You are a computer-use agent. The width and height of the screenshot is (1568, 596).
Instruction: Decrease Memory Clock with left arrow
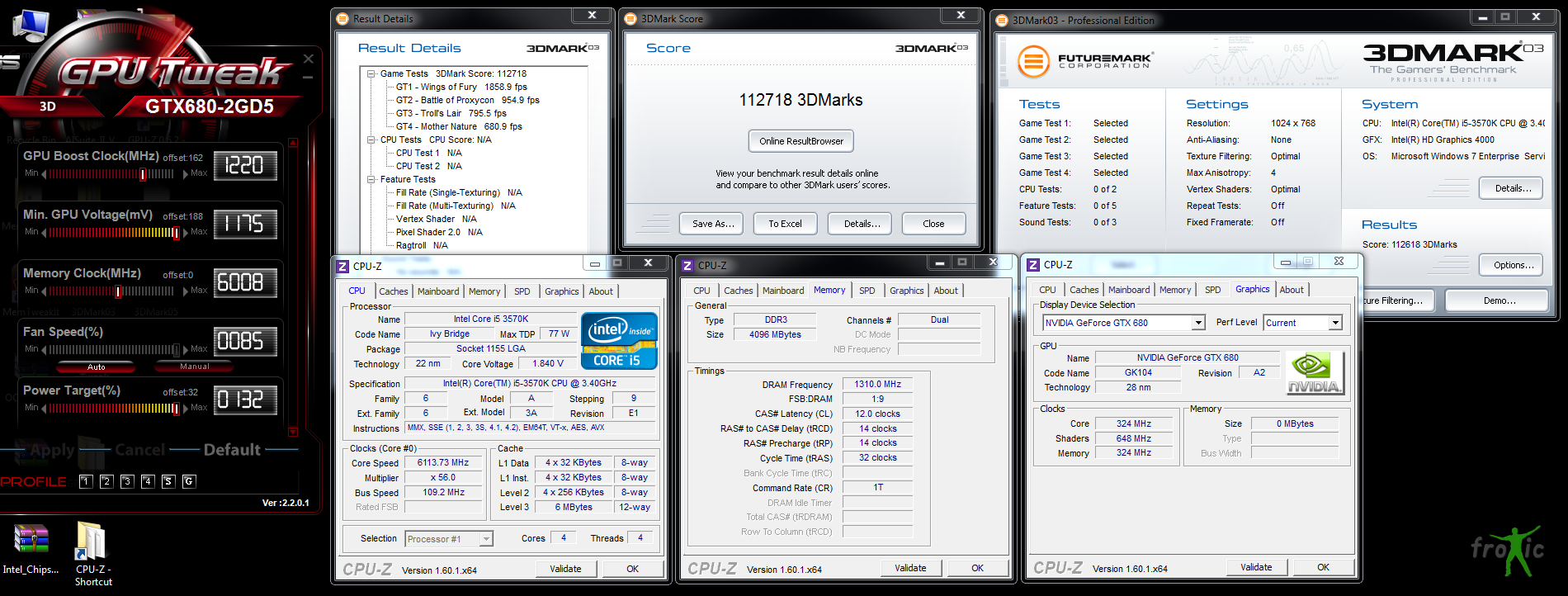(44, 291)
